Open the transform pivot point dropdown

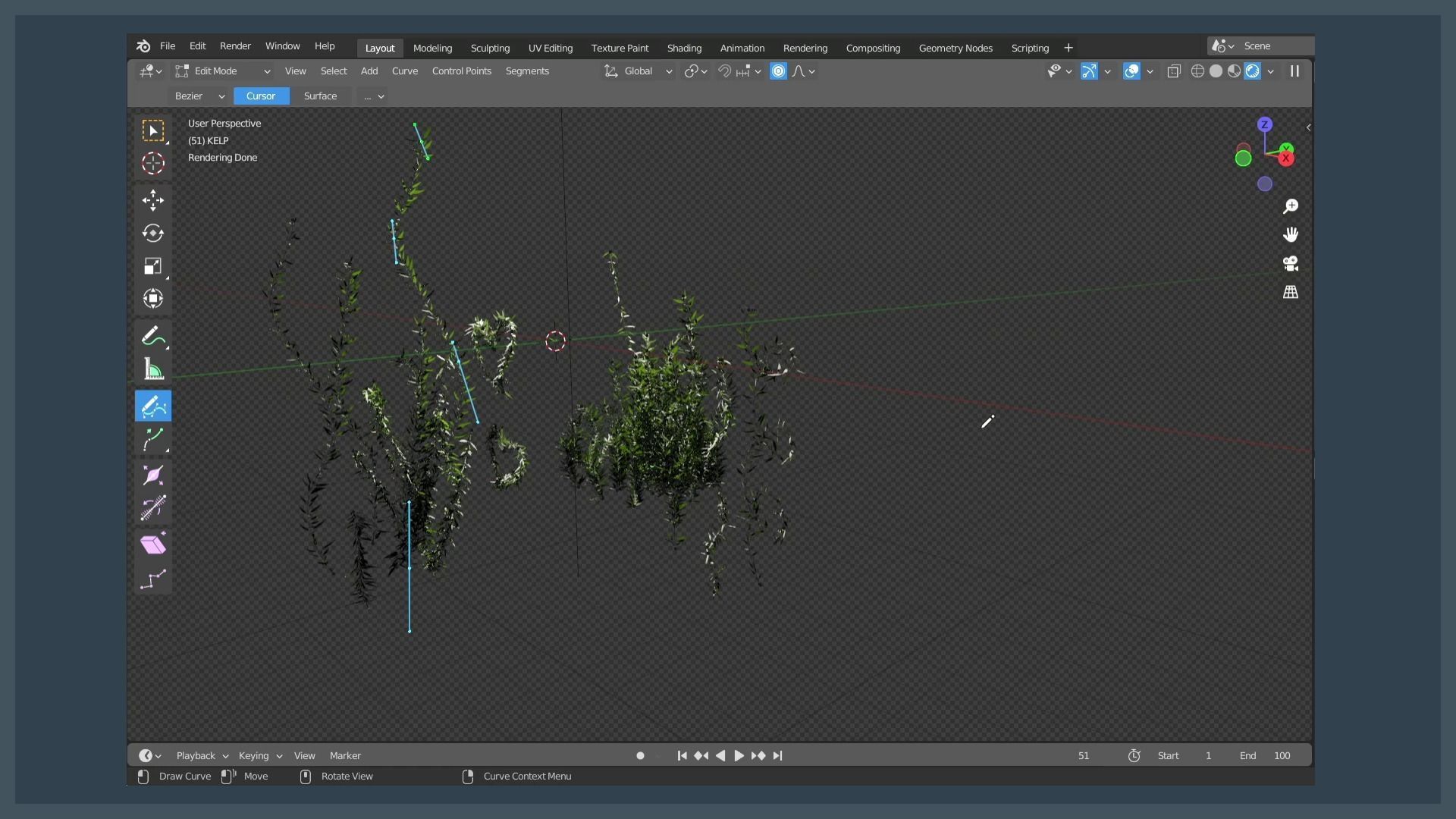click(x=694, y=71)
